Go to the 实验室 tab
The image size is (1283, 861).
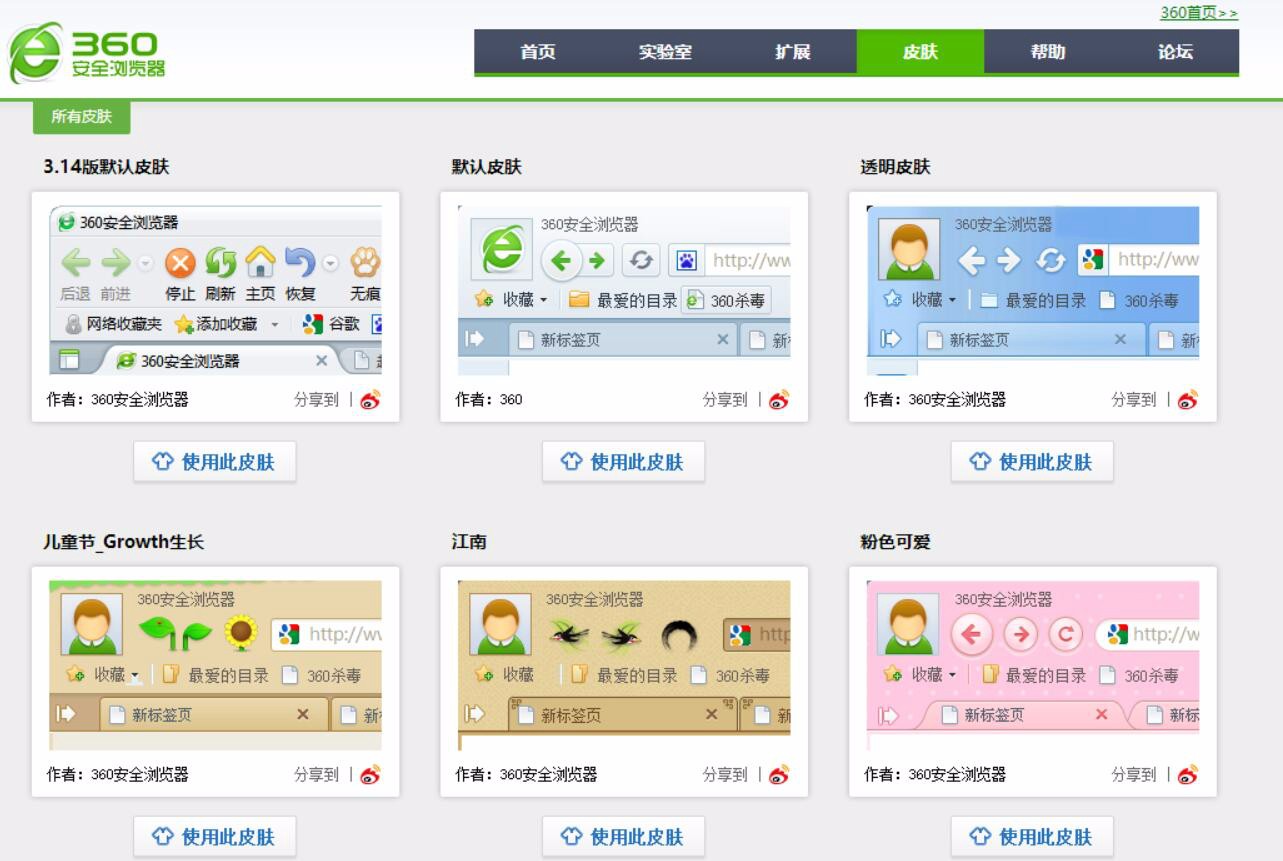click(665, 52)
